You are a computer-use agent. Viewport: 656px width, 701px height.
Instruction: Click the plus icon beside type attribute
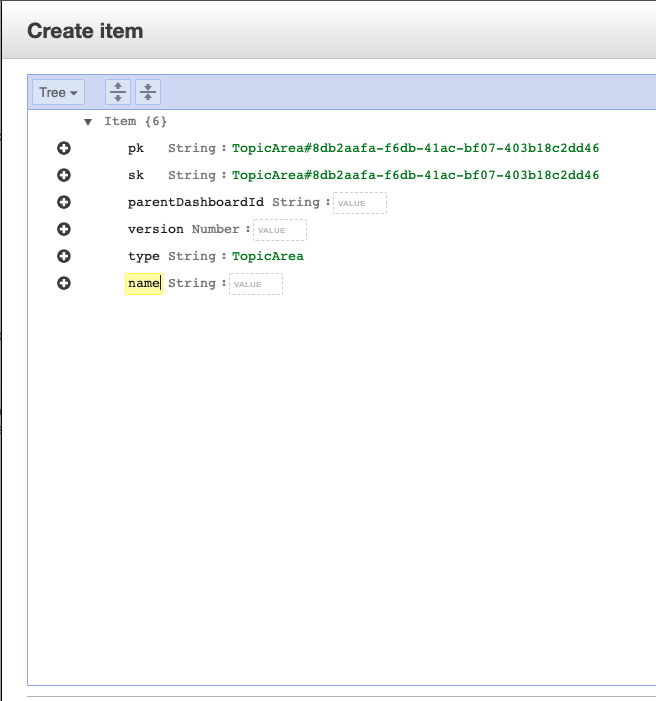click(64, 256)
